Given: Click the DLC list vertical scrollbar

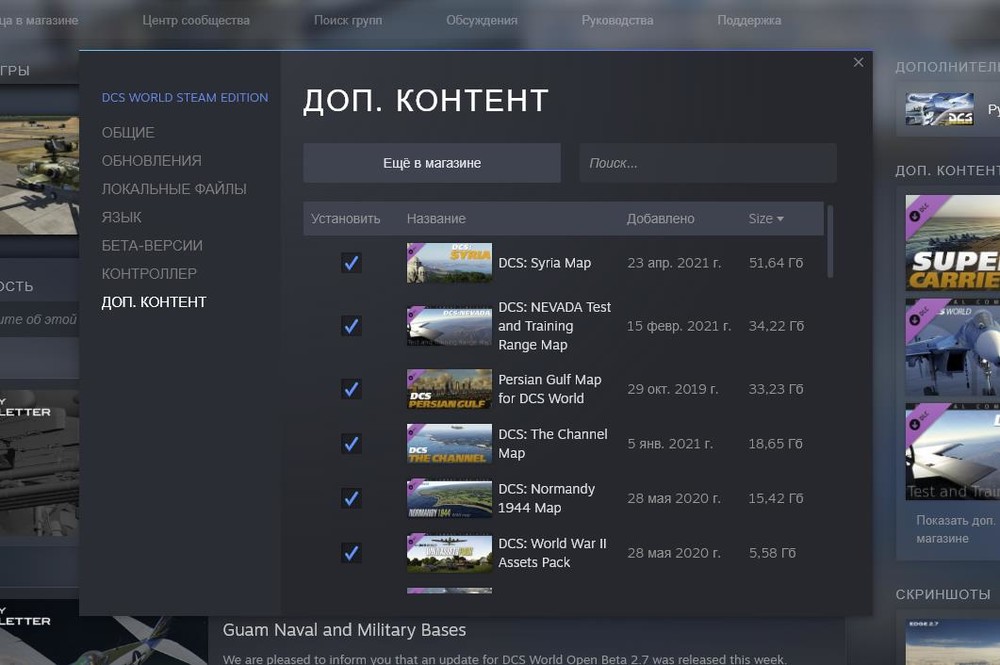Looking at the screenshot, I should [830, 241].
